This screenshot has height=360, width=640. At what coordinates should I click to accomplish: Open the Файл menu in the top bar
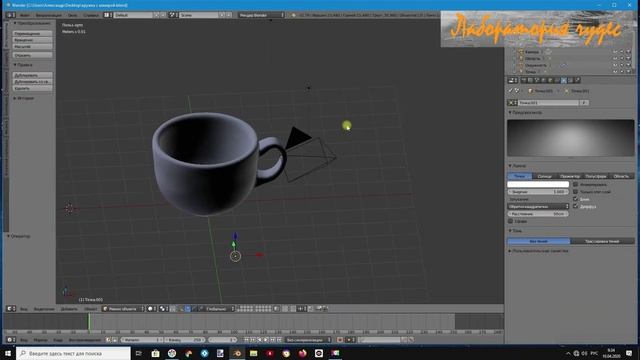click(24, 15)
